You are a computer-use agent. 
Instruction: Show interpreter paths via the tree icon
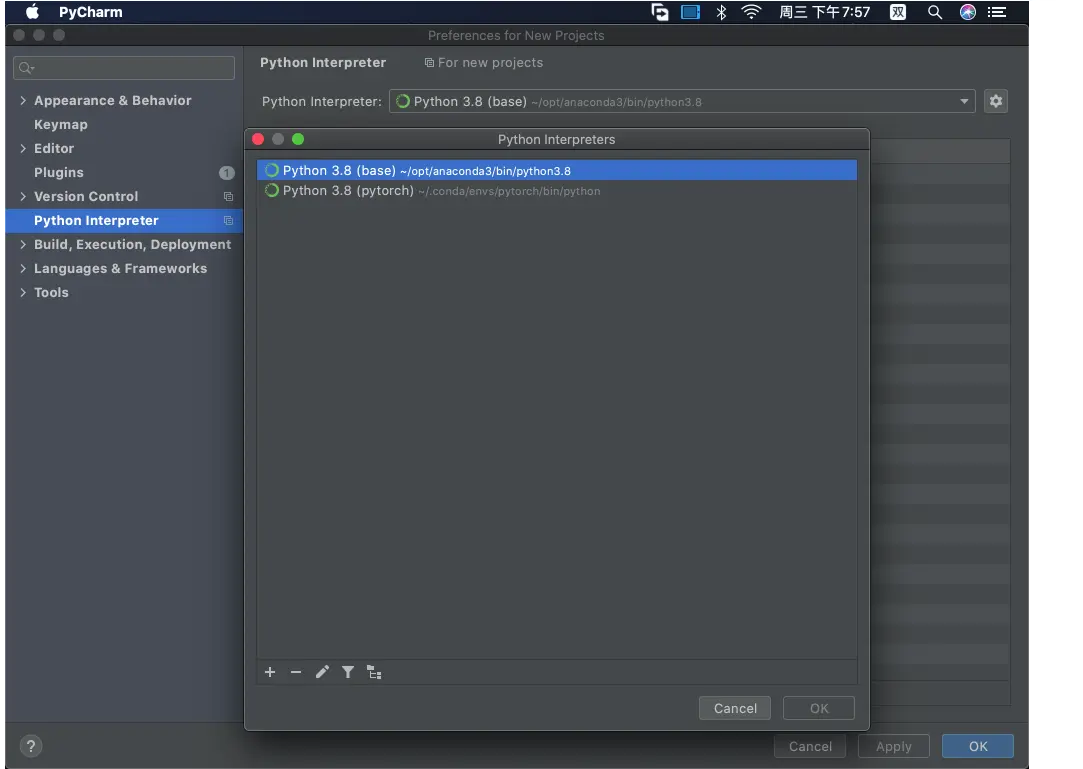click(374, 672)
